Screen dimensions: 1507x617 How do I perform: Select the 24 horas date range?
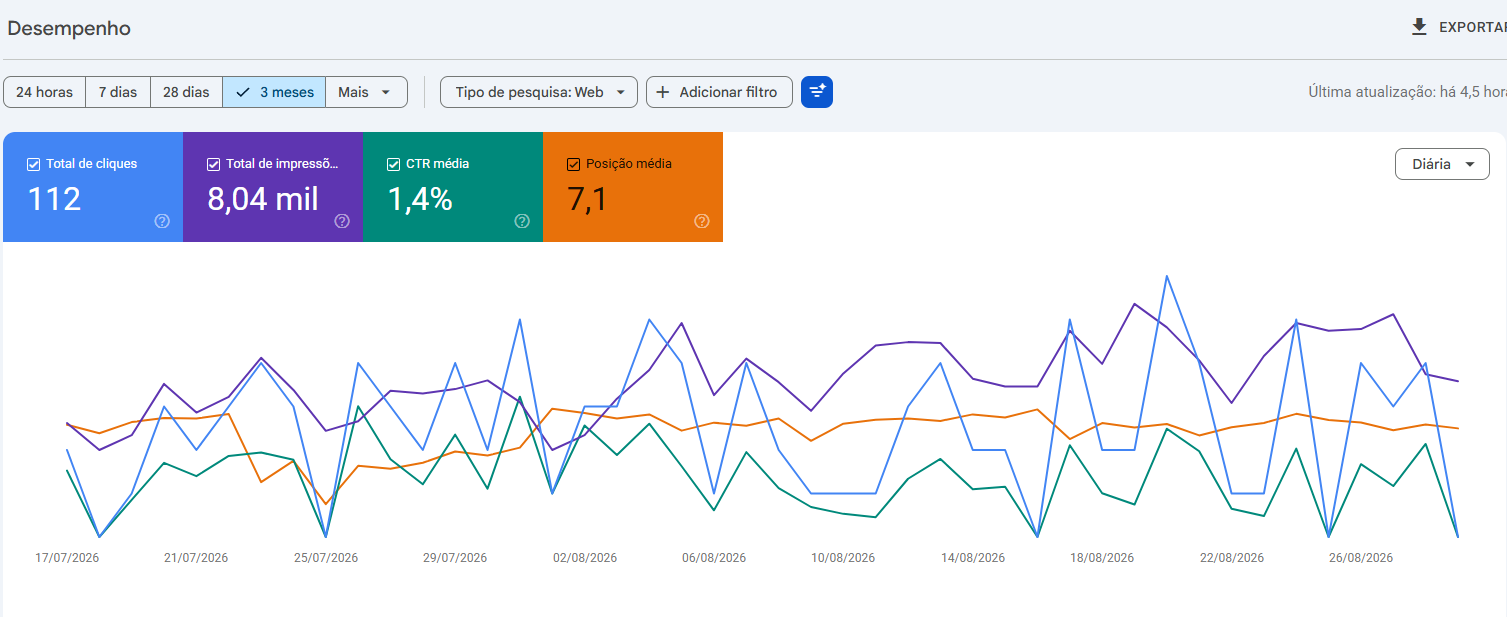[x=44, y=92]
